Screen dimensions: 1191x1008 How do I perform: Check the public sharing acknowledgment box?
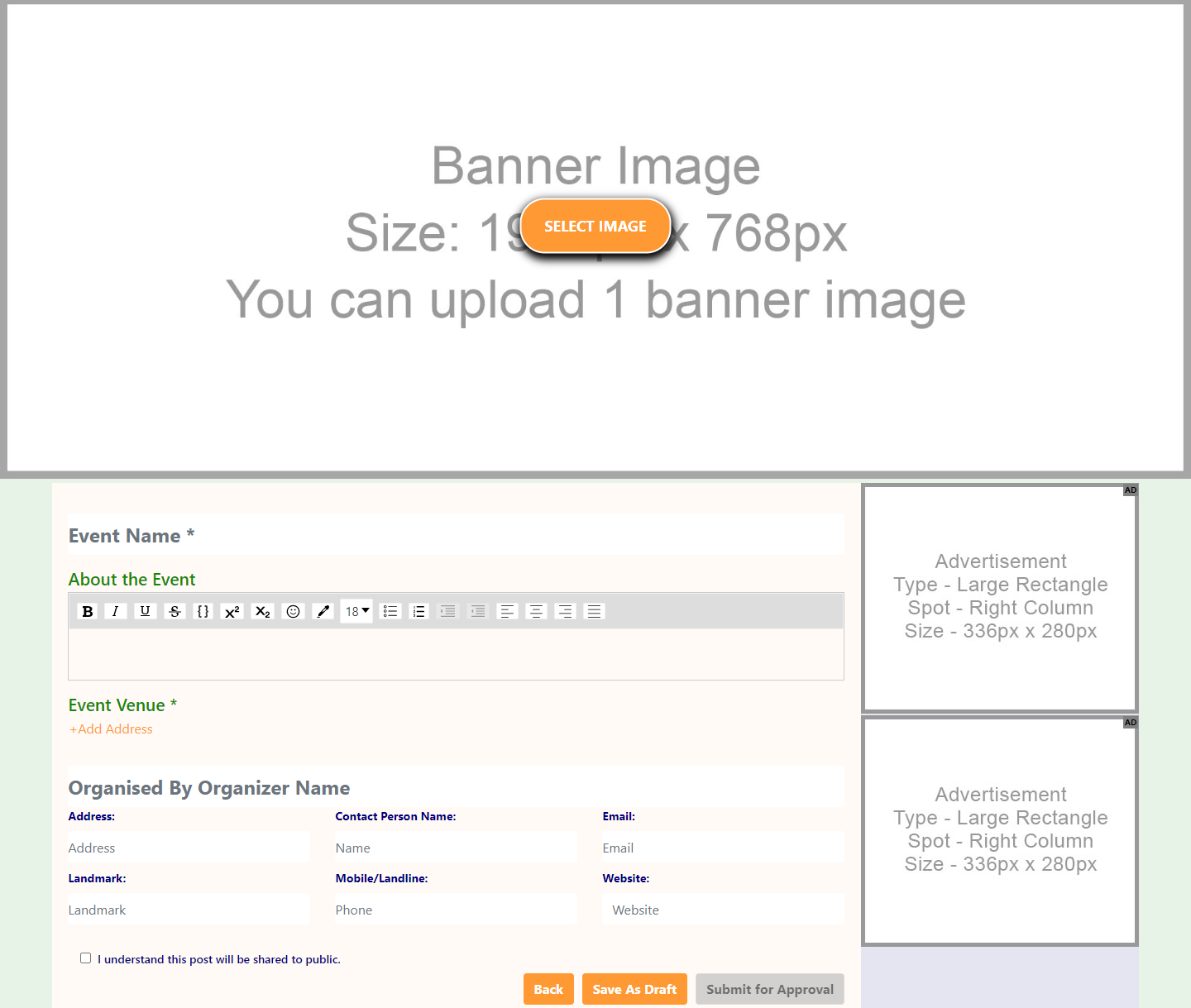point(85,958)
